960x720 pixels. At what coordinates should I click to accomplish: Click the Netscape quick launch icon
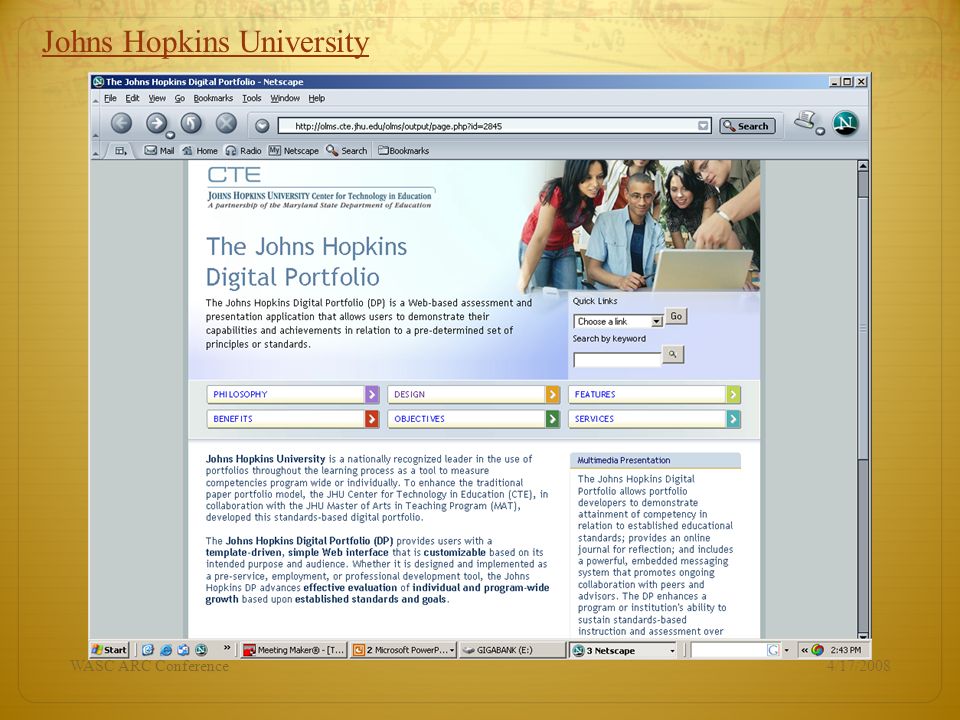tap(201, 650)
